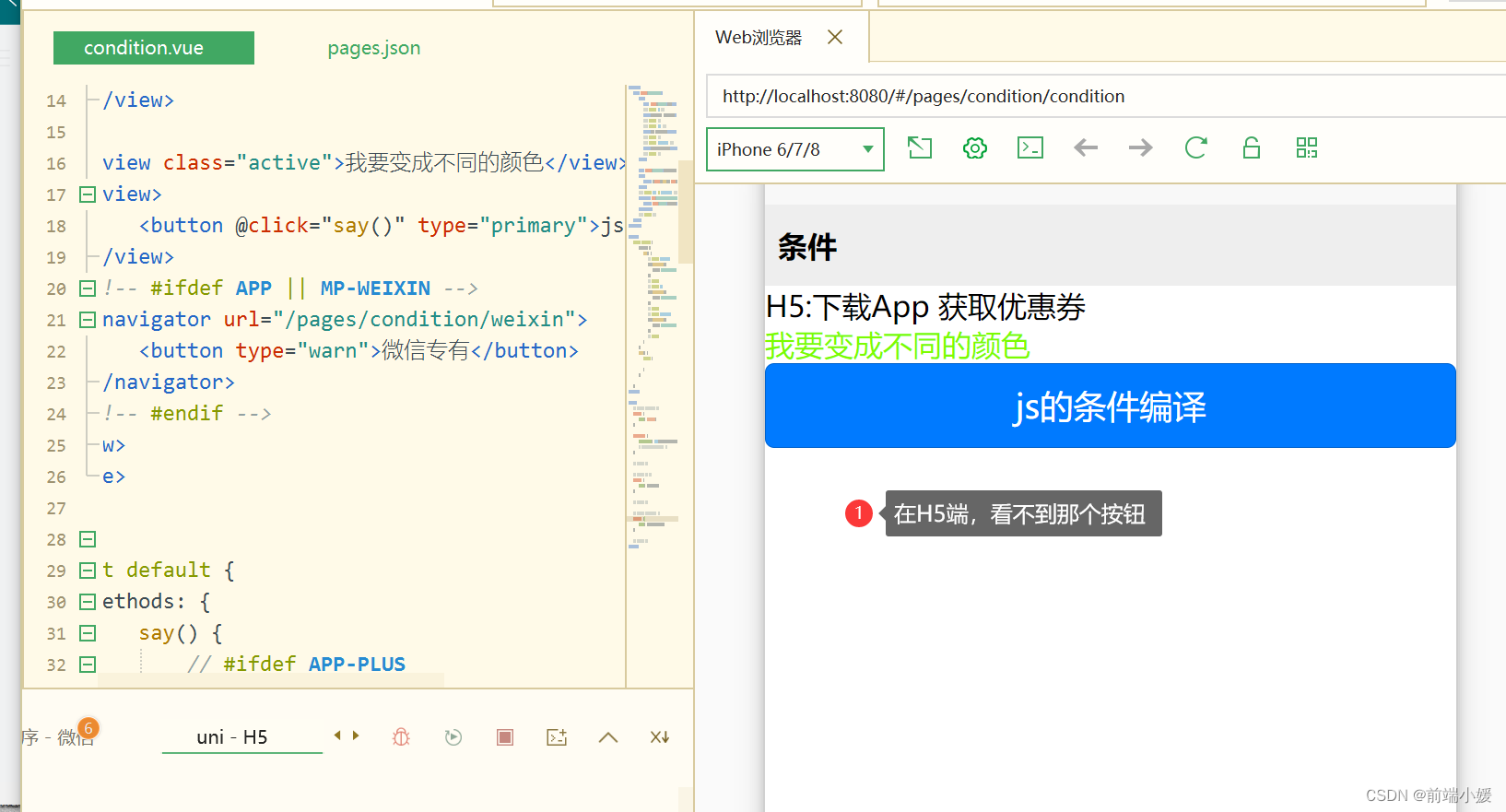Go back with the left arrow icon
Screen dimensions: 1506x812
[x=1086, y=147]
